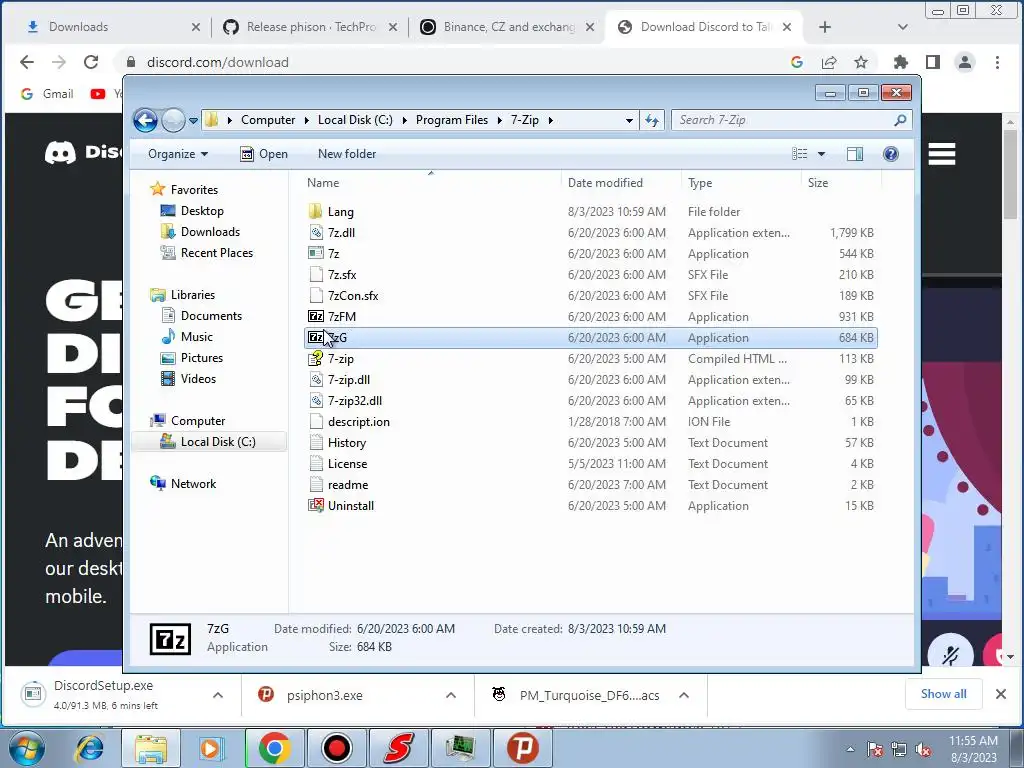Open Explorer help icon

pos(891,154)
